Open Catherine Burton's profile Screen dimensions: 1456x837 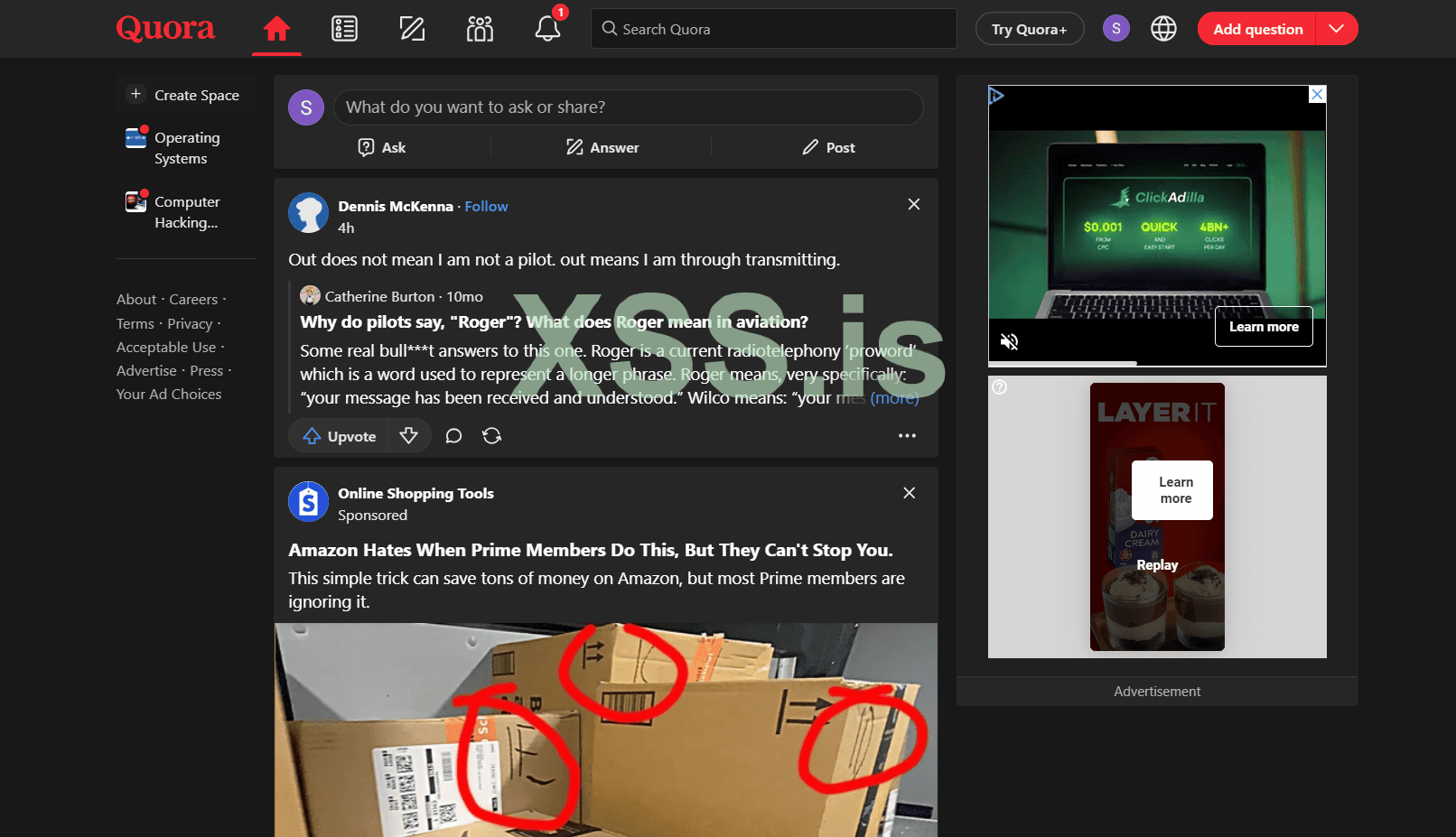(x=380, y=297)
